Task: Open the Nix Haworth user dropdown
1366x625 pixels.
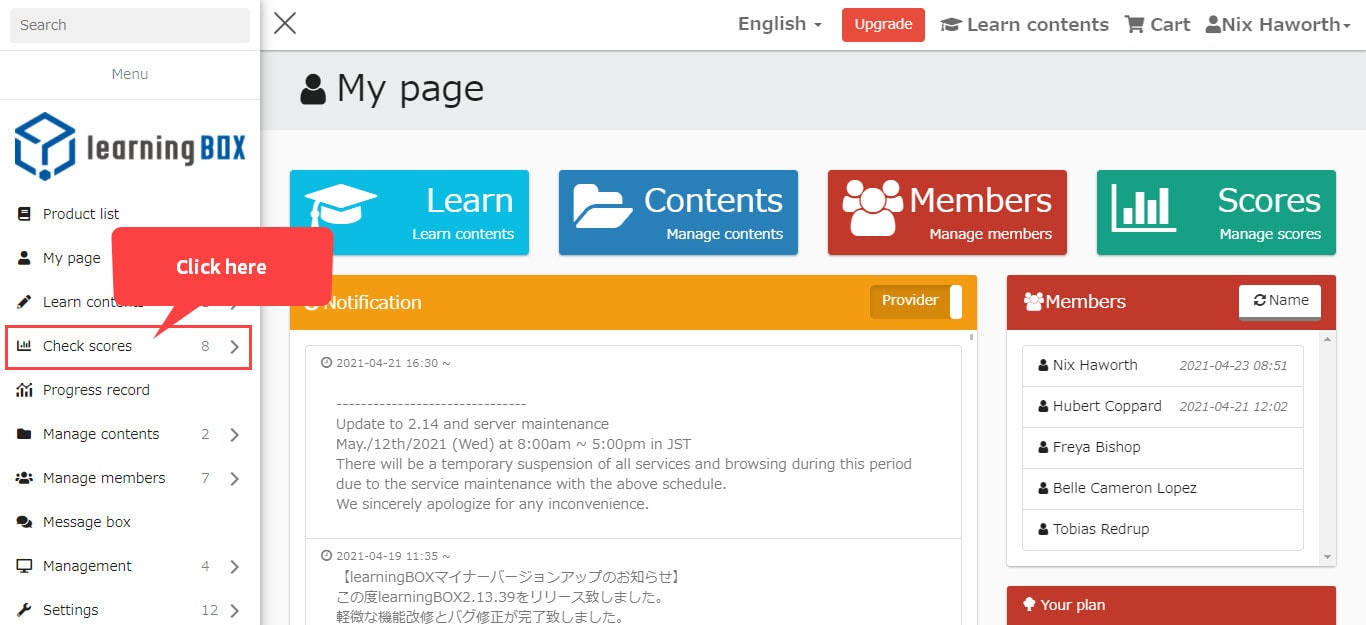Action: point(1278,25)
